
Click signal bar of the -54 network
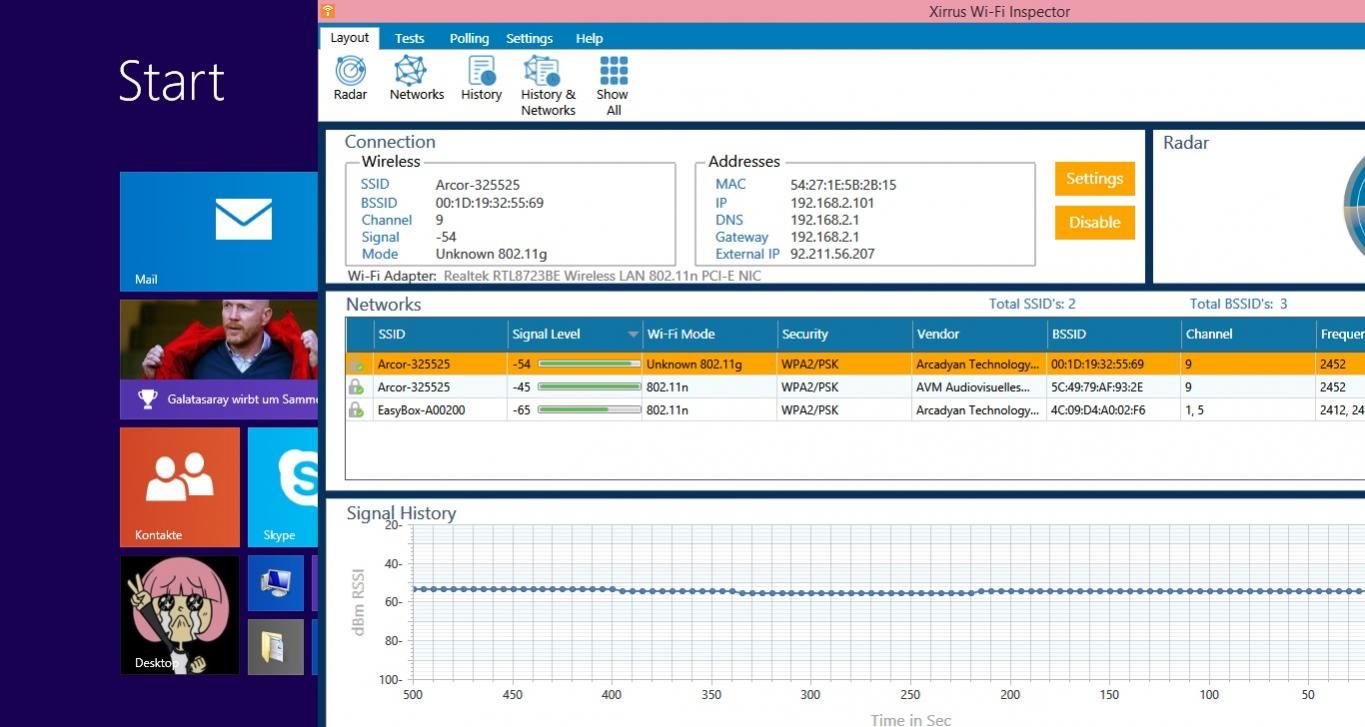(589, 364)
